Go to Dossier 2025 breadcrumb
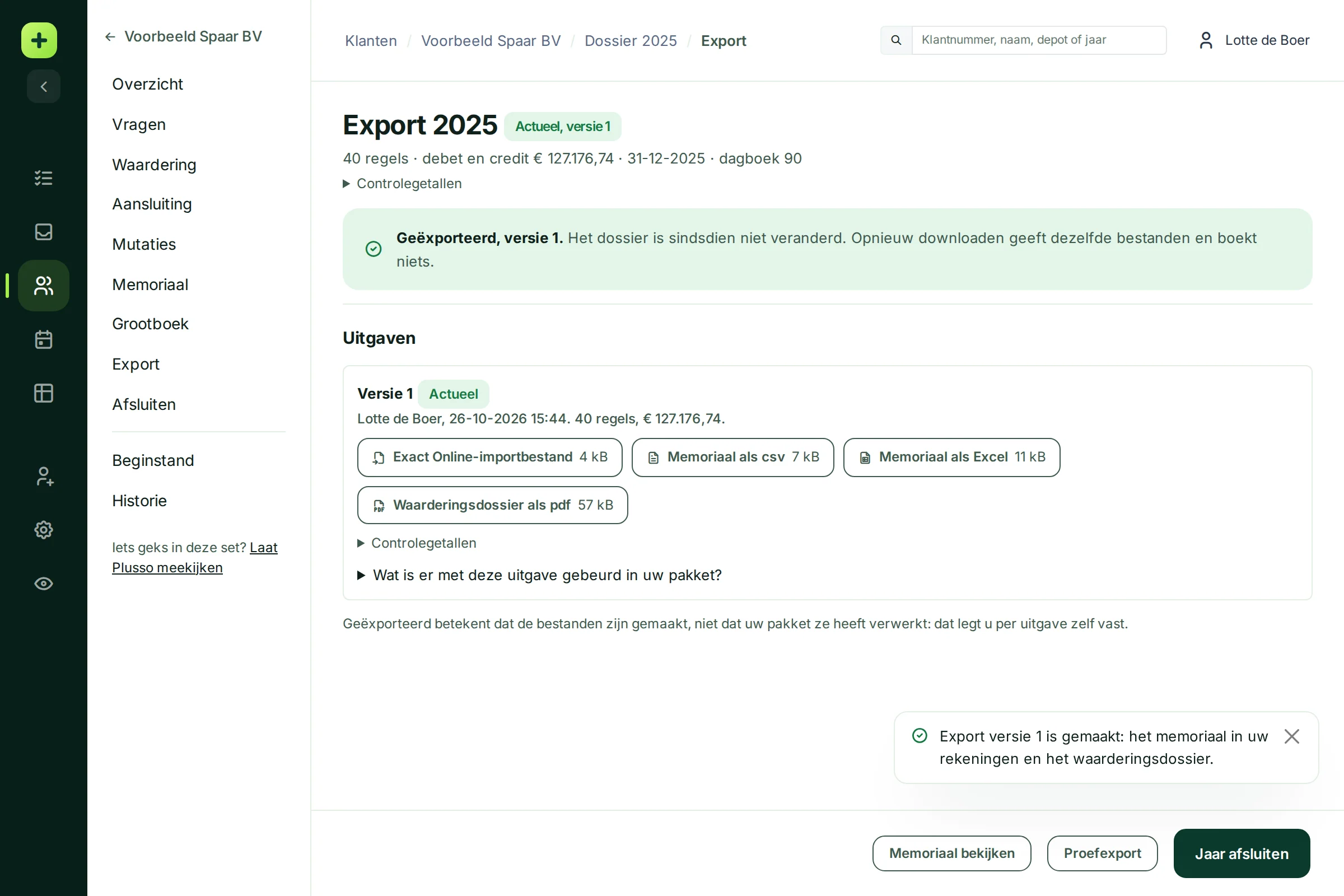 tap(631, 40)
